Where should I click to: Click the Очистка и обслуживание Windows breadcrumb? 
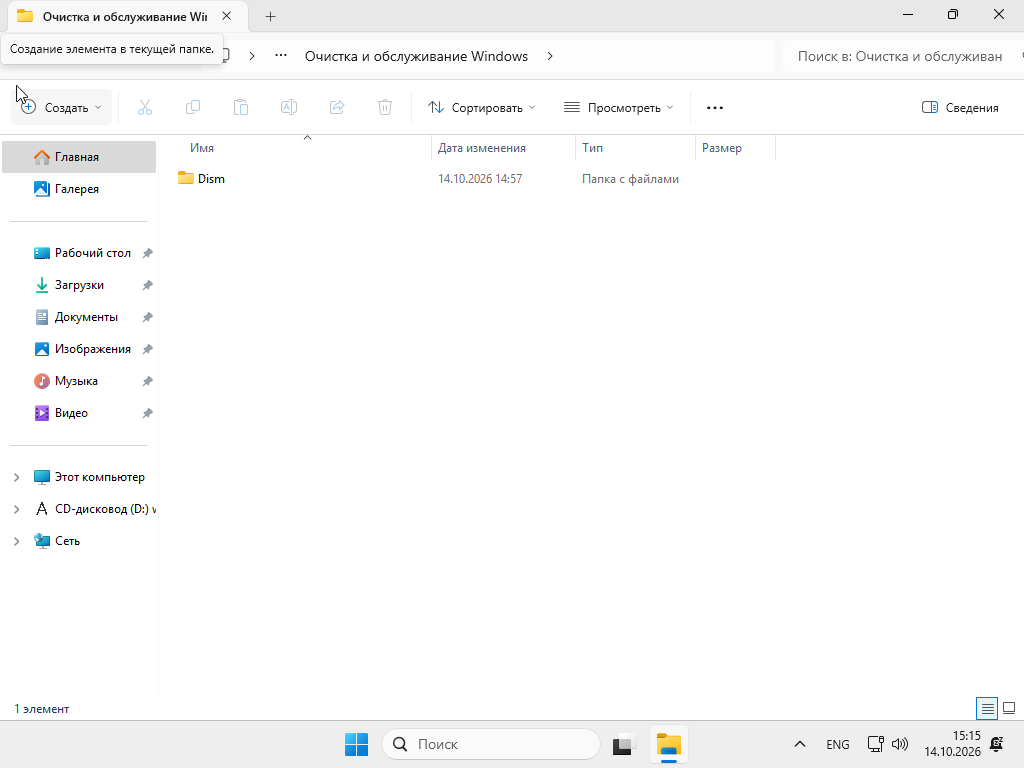tap(416, 57)
